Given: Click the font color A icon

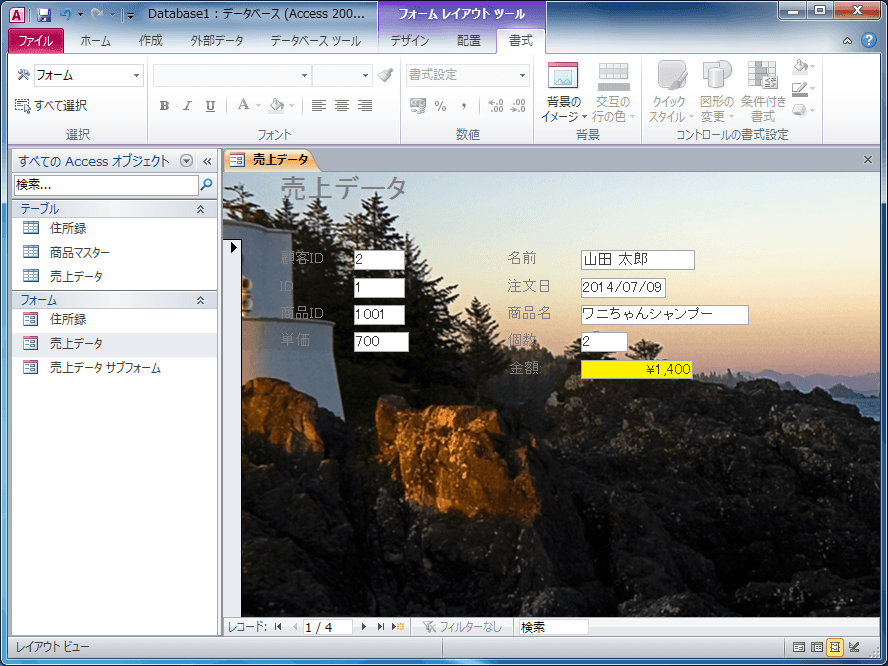Looking at the screenshot, I should click(x=243, y=105).
